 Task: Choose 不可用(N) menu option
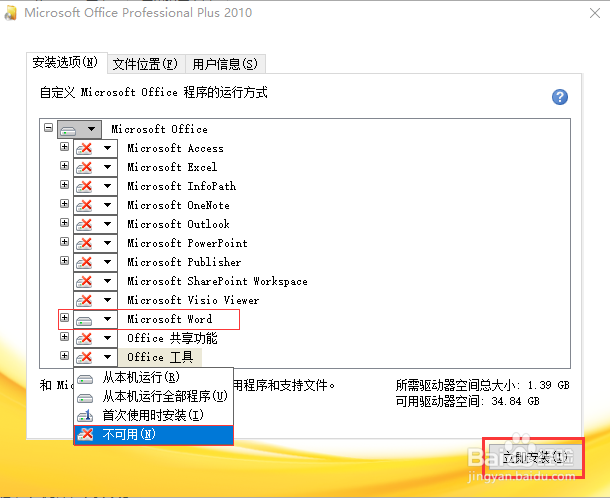click(x=154, y=435)
